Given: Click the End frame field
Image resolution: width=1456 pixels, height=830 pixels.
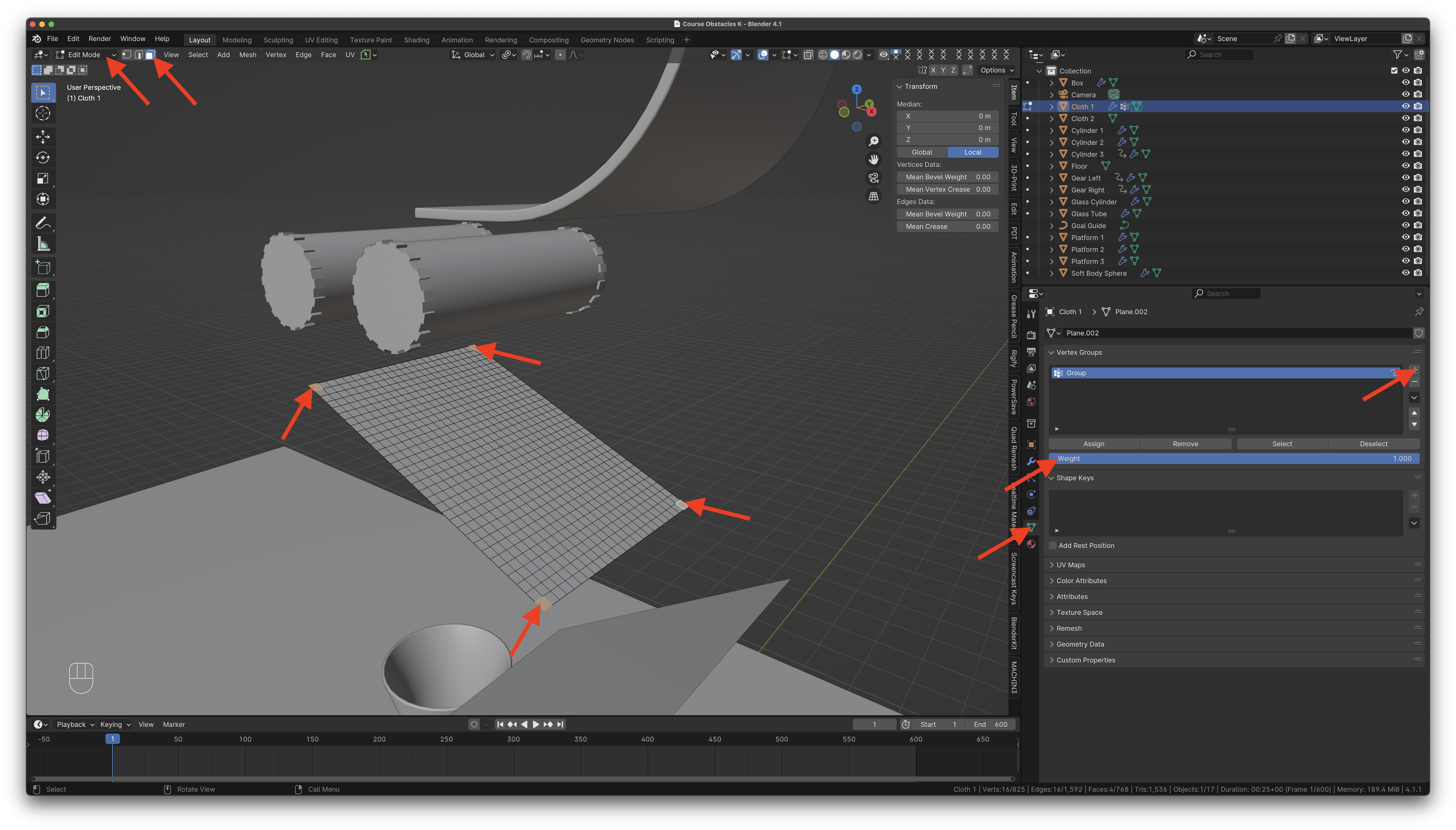Looking at the screenshot, I should pos(990,725).
